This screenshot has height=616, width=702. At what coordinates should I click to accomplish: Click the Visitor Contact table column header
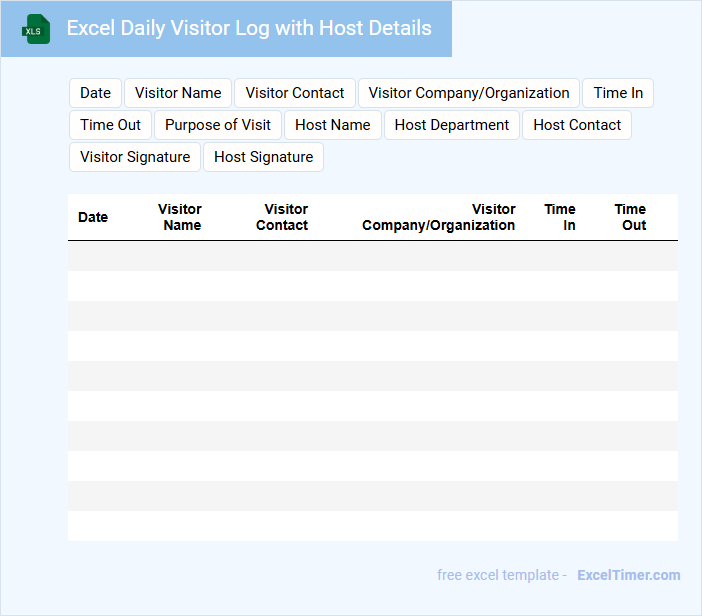tap(282, 217)
